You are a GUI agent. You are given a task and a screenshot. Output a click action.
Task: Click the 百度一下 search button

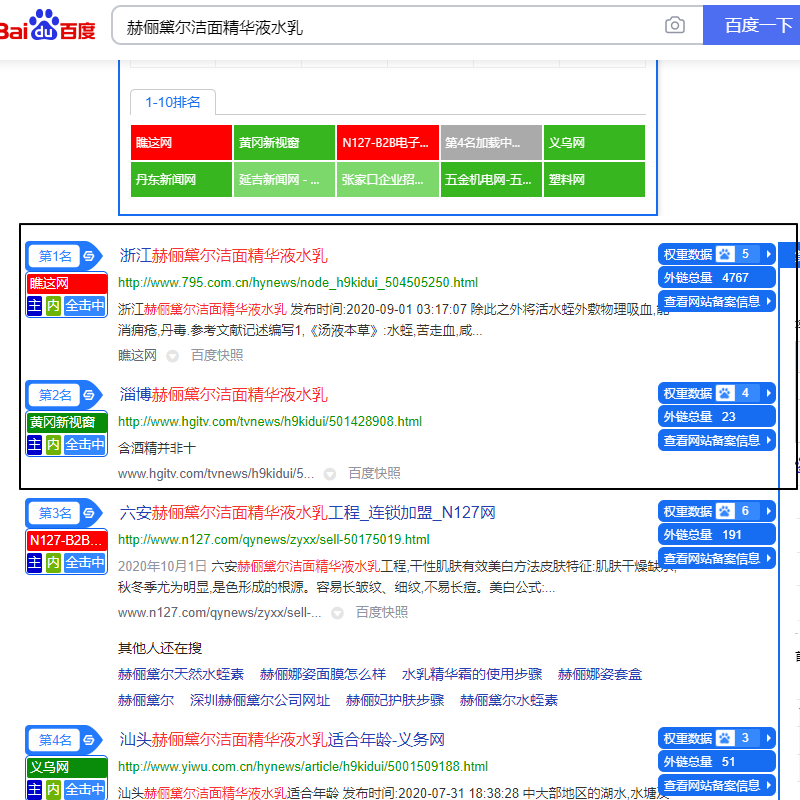(752, 25)
